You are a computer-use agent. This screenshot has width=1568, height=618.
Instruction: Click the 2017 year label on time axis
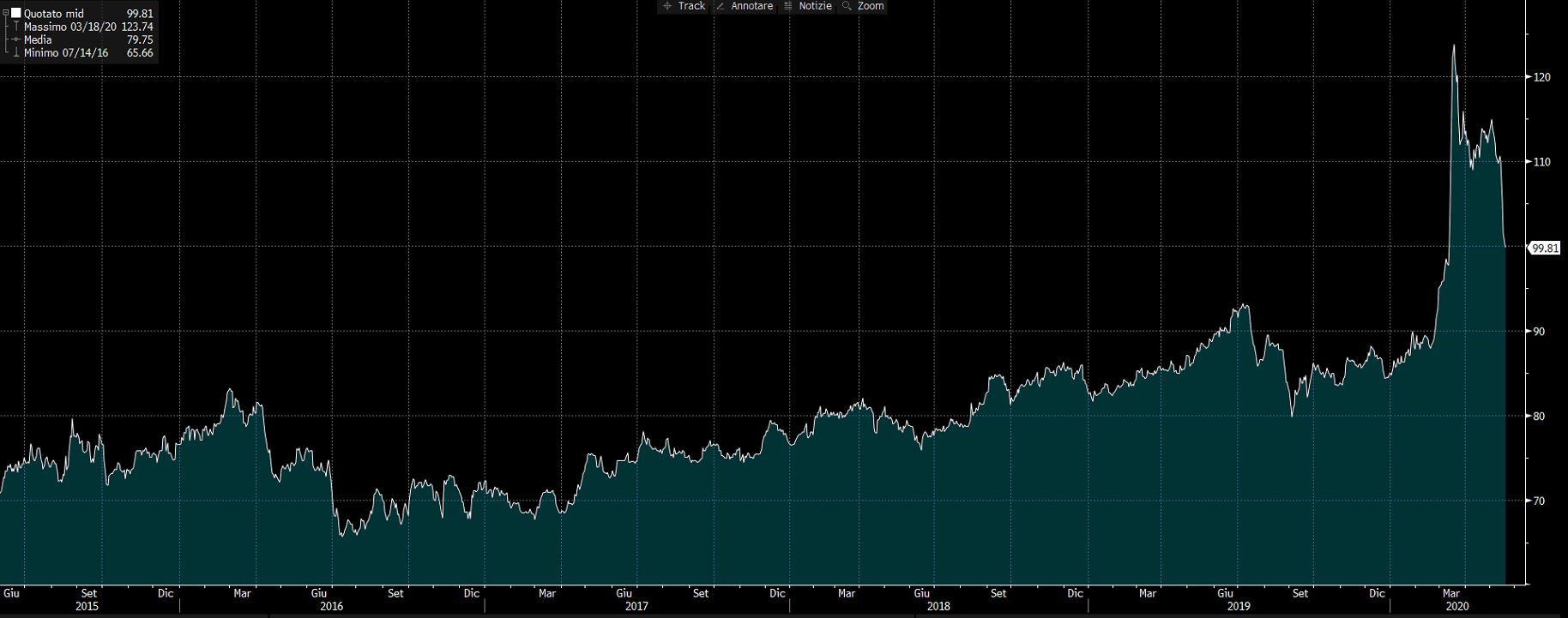coord(636,606)
